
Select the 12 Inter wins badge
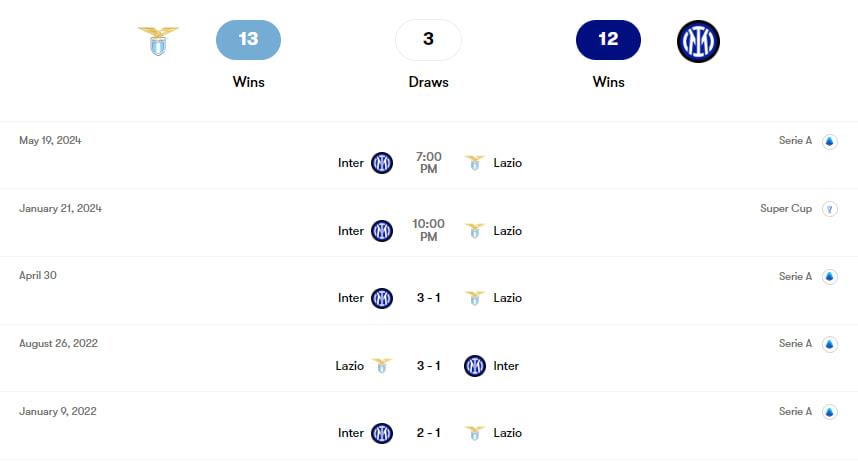[x=608, y=40]
